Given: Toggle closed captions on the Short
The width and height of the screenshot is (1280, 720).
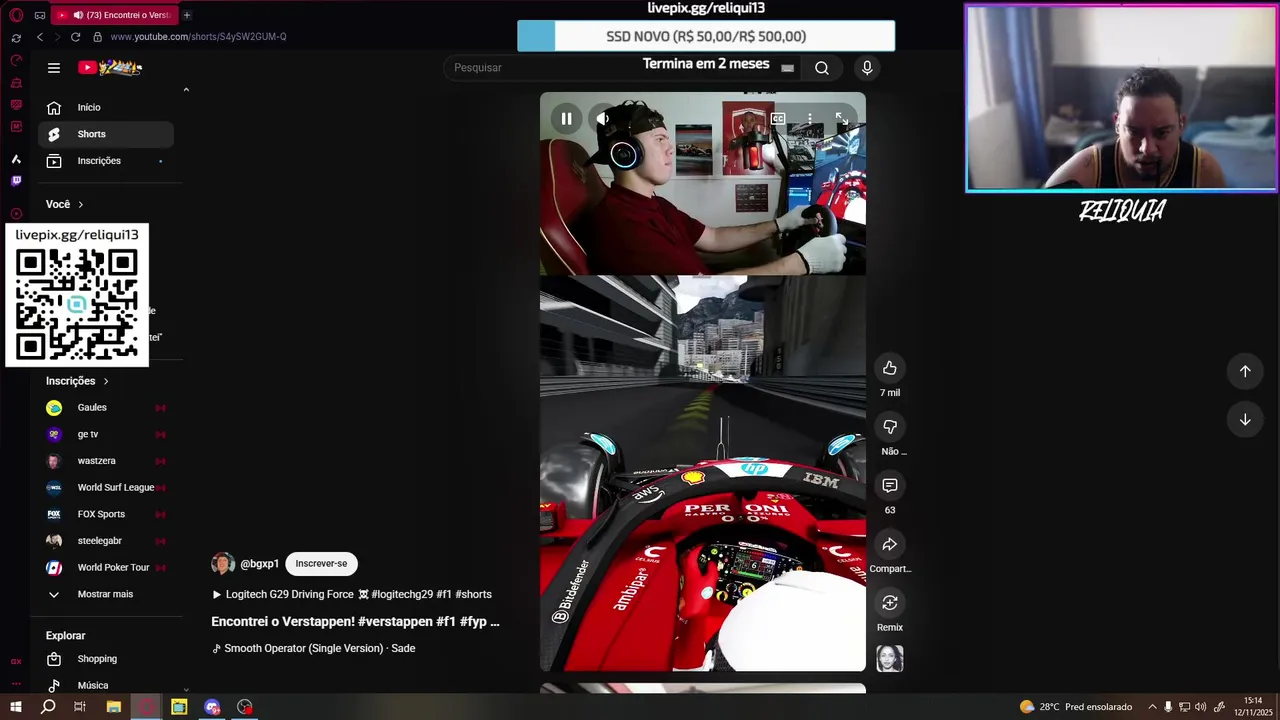Looking at the screenshot, I should tap(778, 118).
